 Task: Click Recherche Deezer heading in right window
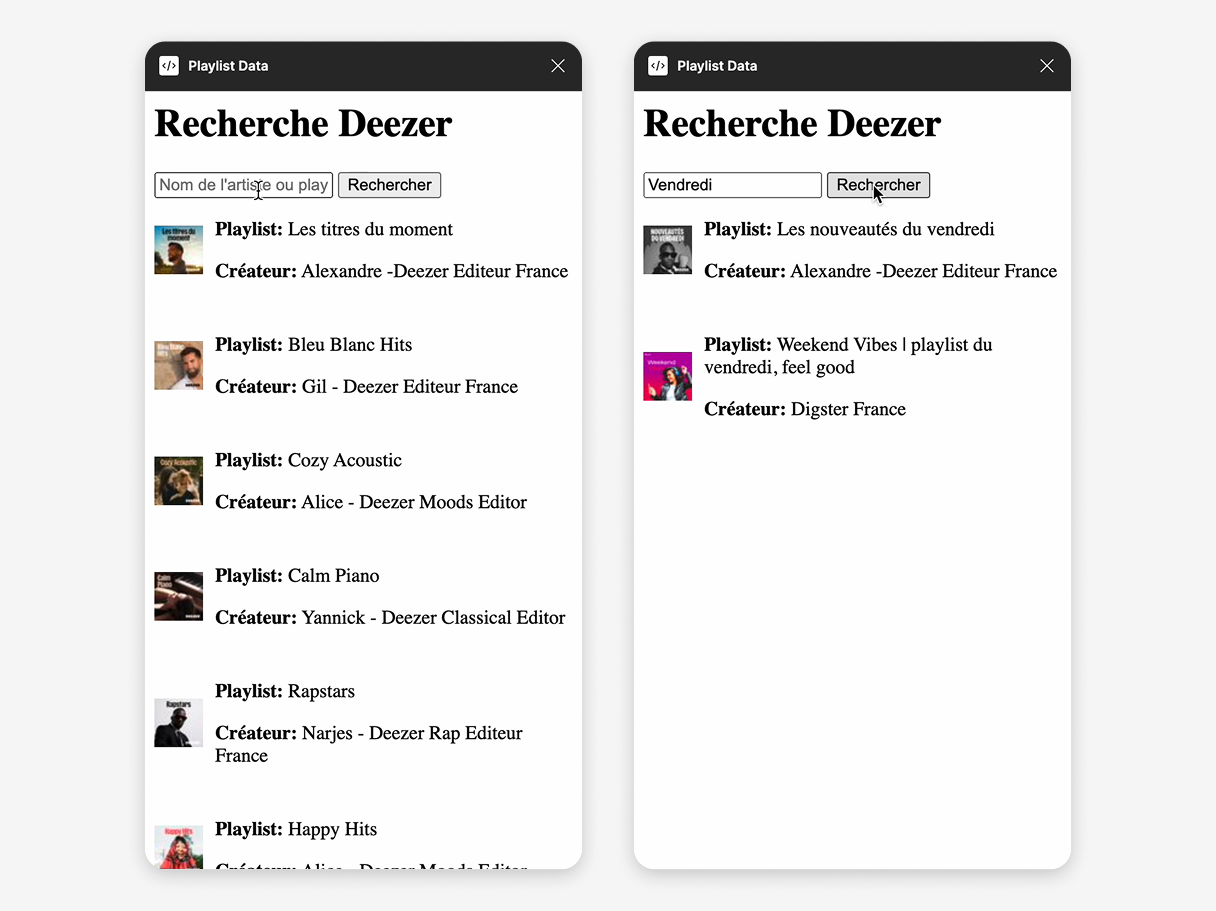[792, 124]
